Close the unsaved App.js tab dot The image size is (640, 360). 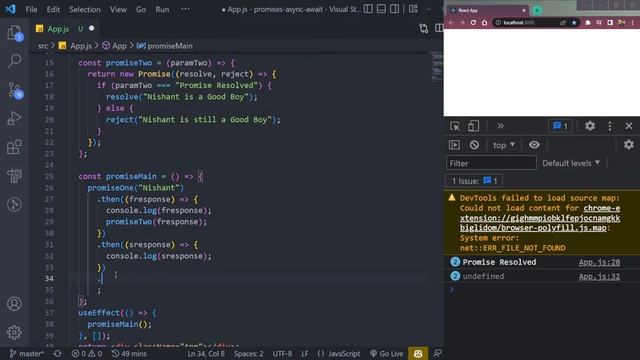coord(91,28)
